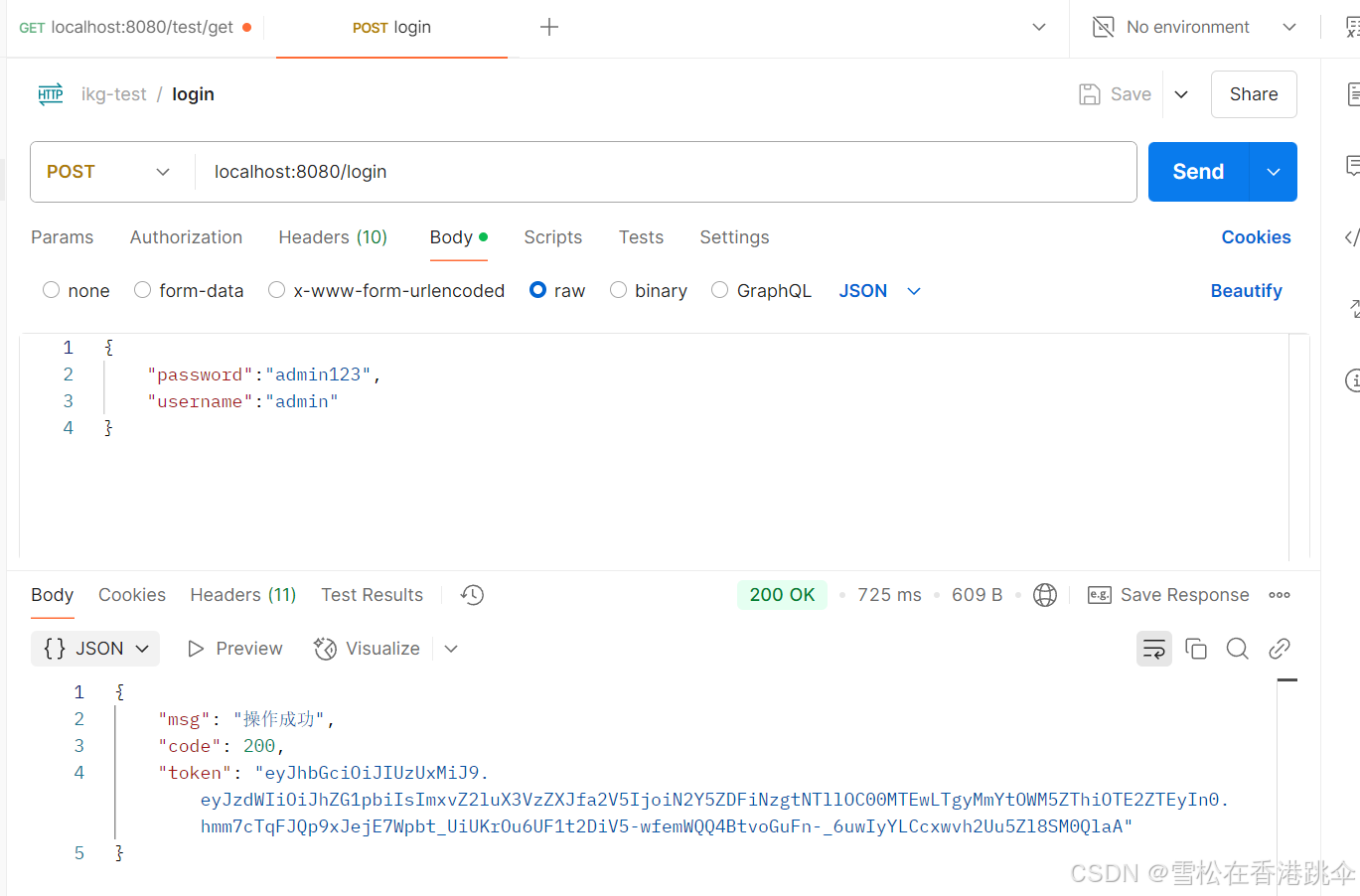Open the ikg-test collection breadcrumb
Screen dimensions: 1360x896
(x=114, y=94)
